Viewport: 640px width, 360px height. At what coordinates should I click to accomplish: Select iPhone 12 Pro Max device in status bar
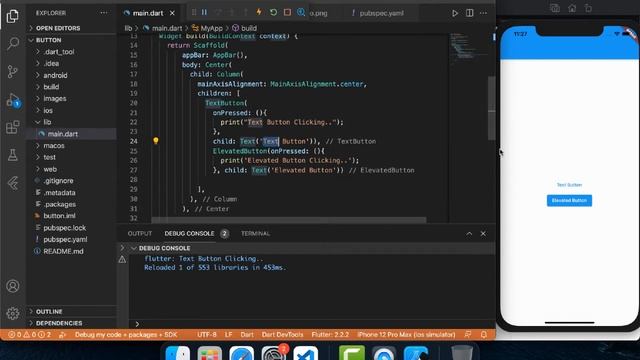point(406,335)
